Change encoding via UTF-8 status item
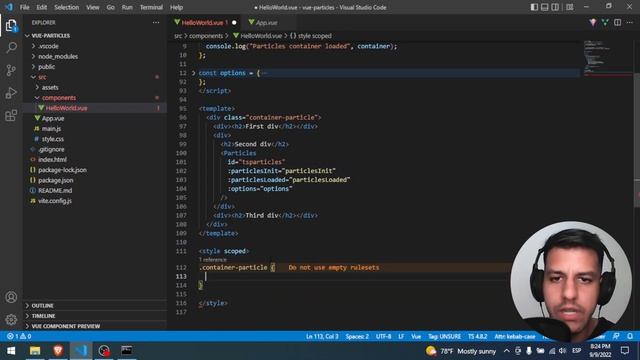The height and width of the screenshot is (360, 640). (383, 336)
